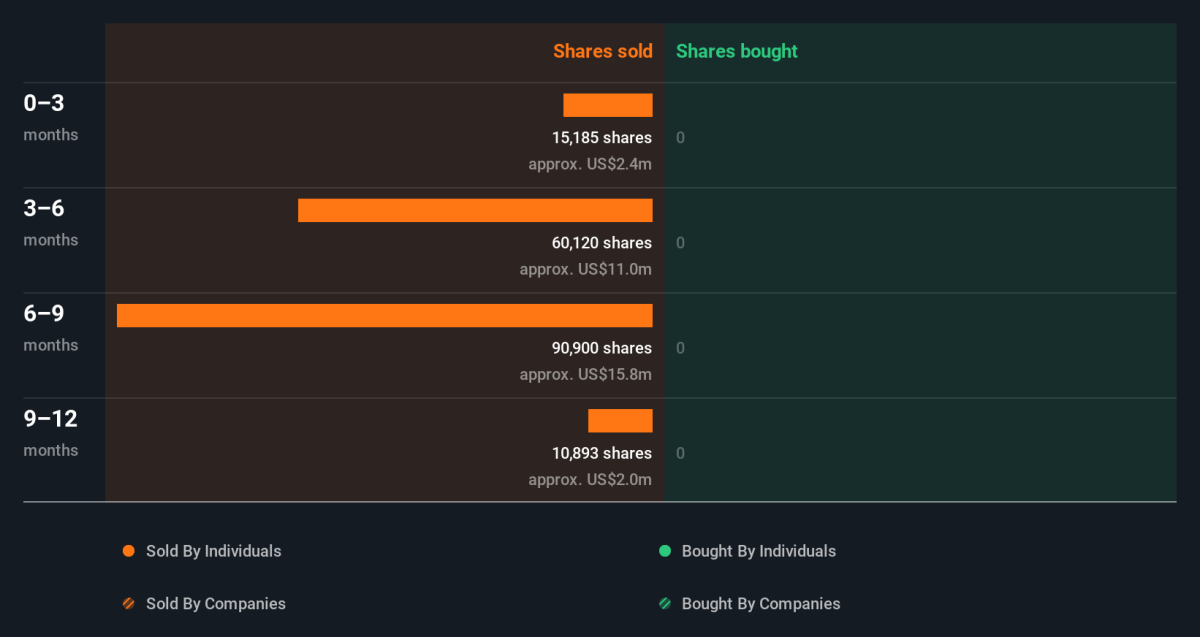Click the striped Sold By Companies legend icon

pos(128,604)
